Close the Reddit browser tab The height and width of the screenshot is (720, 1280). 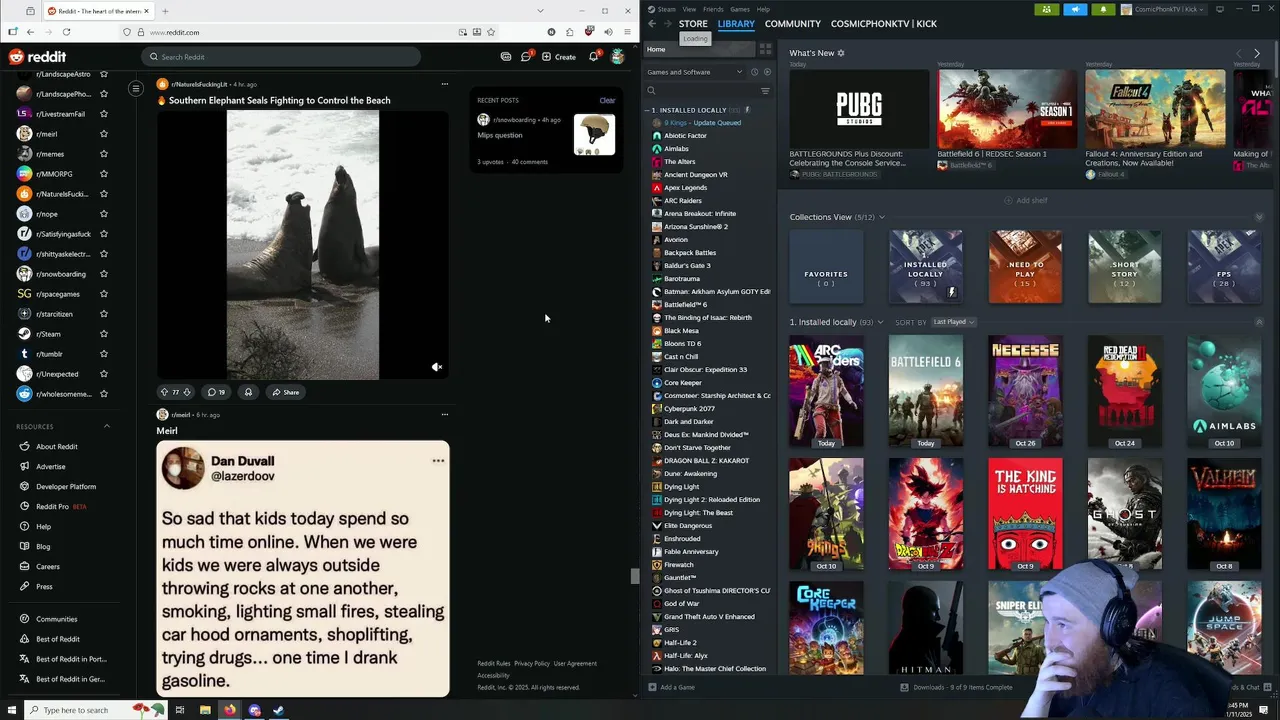pos(146,11)
